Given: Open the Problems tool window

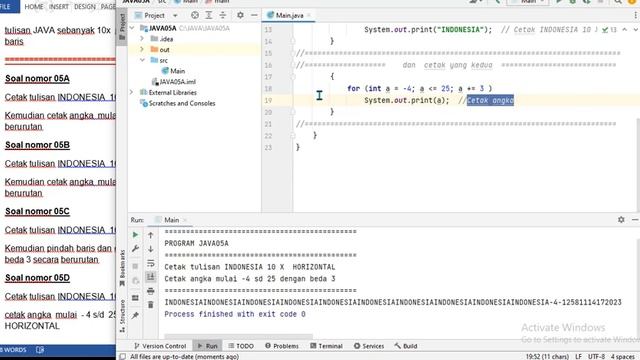Looking at the screenshot, I should click(x=282, y=346).
